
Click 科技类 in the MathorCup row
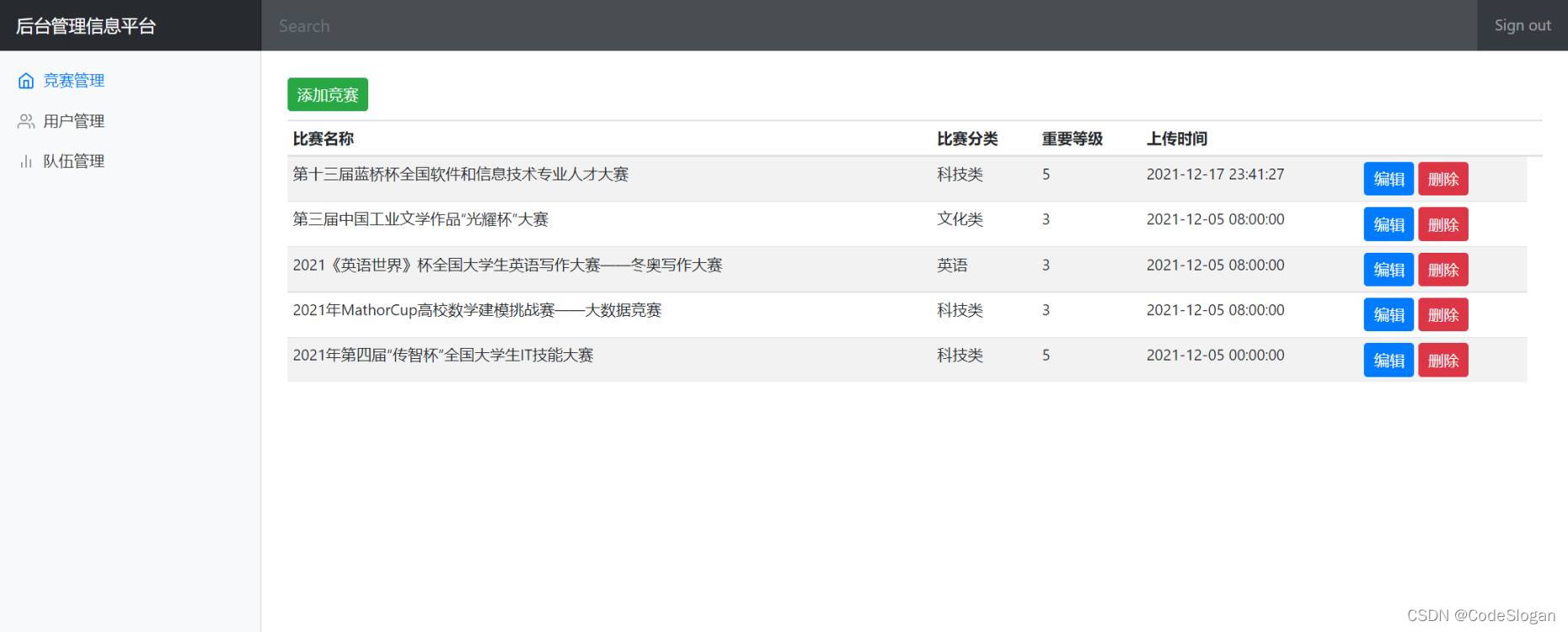point(960,310)
